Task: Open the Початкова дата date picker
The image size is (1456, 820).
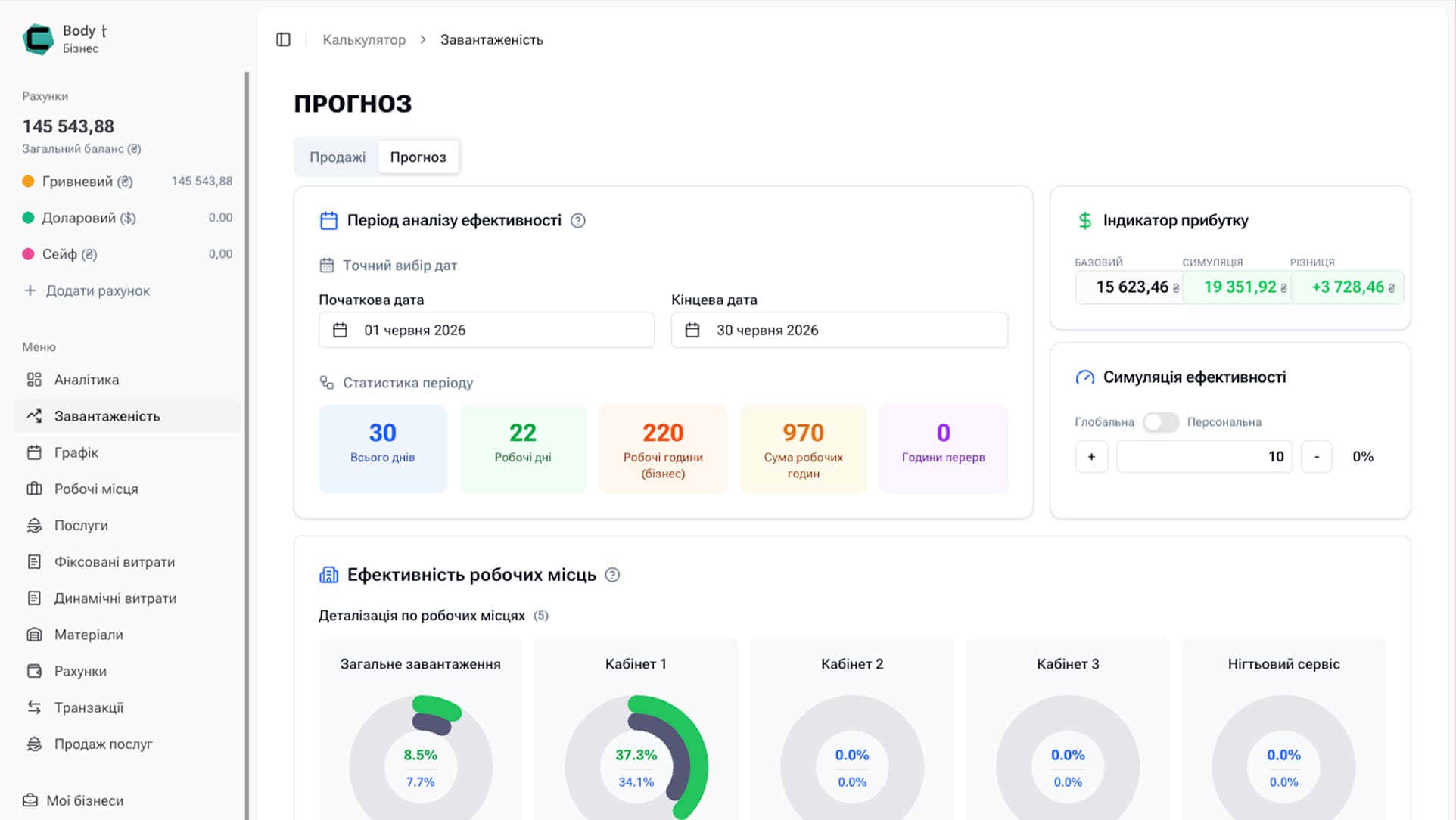Action: (487, 330)
